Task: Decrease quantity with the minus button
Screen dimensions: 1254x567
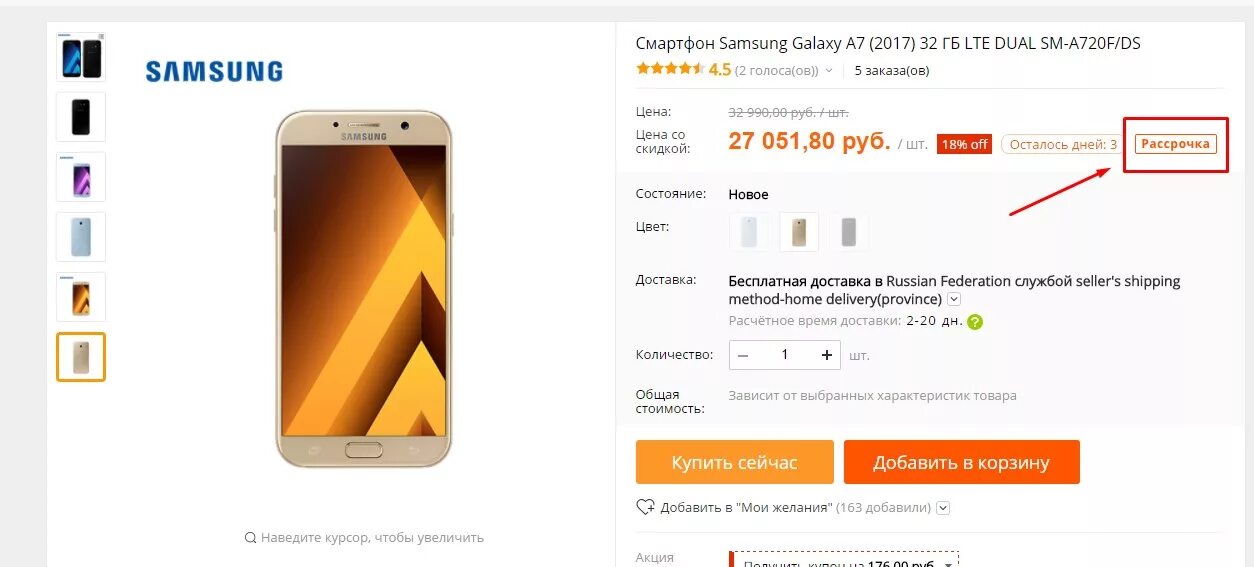Action: pyautogui.click(x=743, y=355)
